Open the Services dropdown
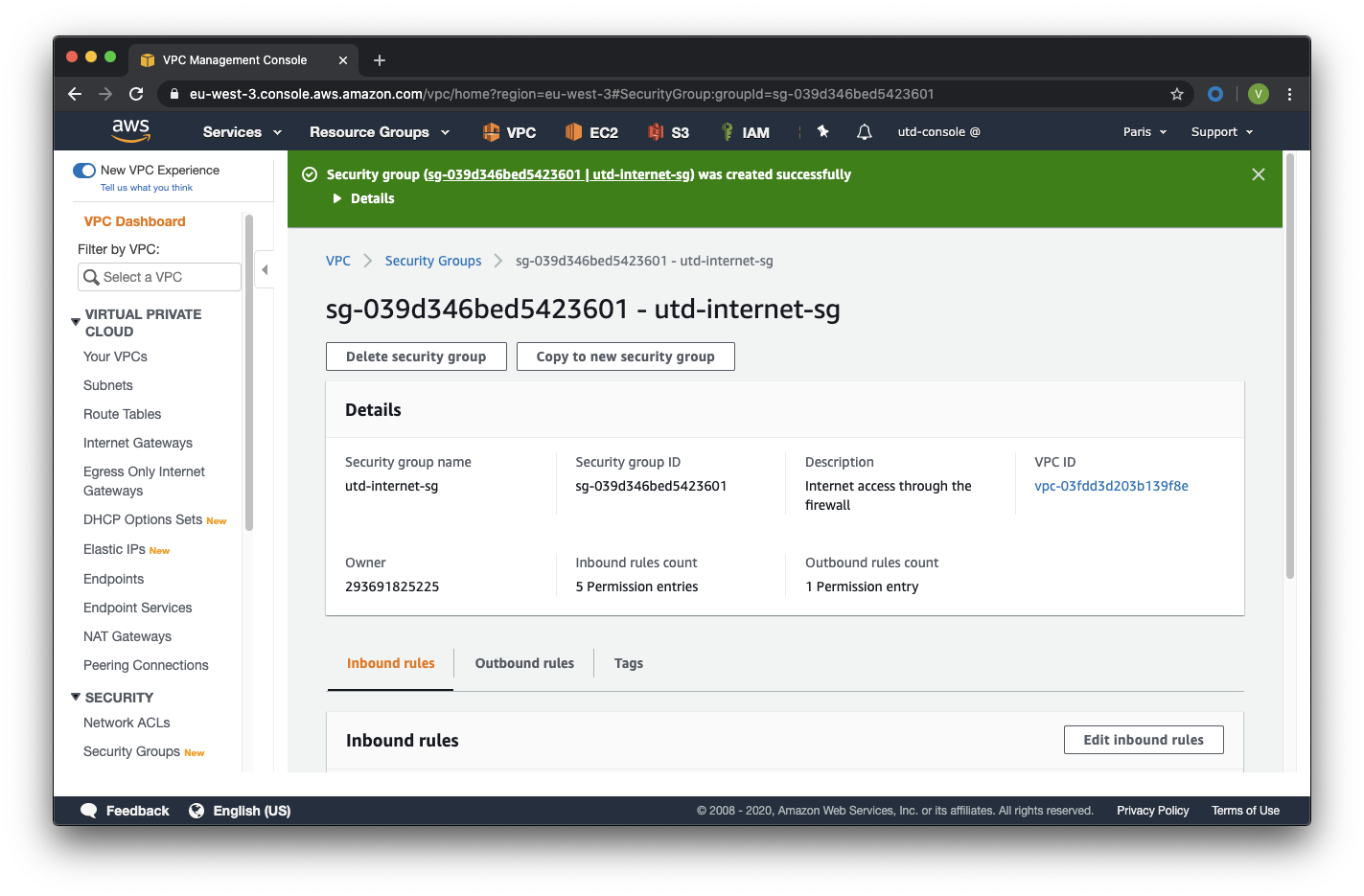The height and width of the screenshot is (896, 1364). click(x=243, y=132)
